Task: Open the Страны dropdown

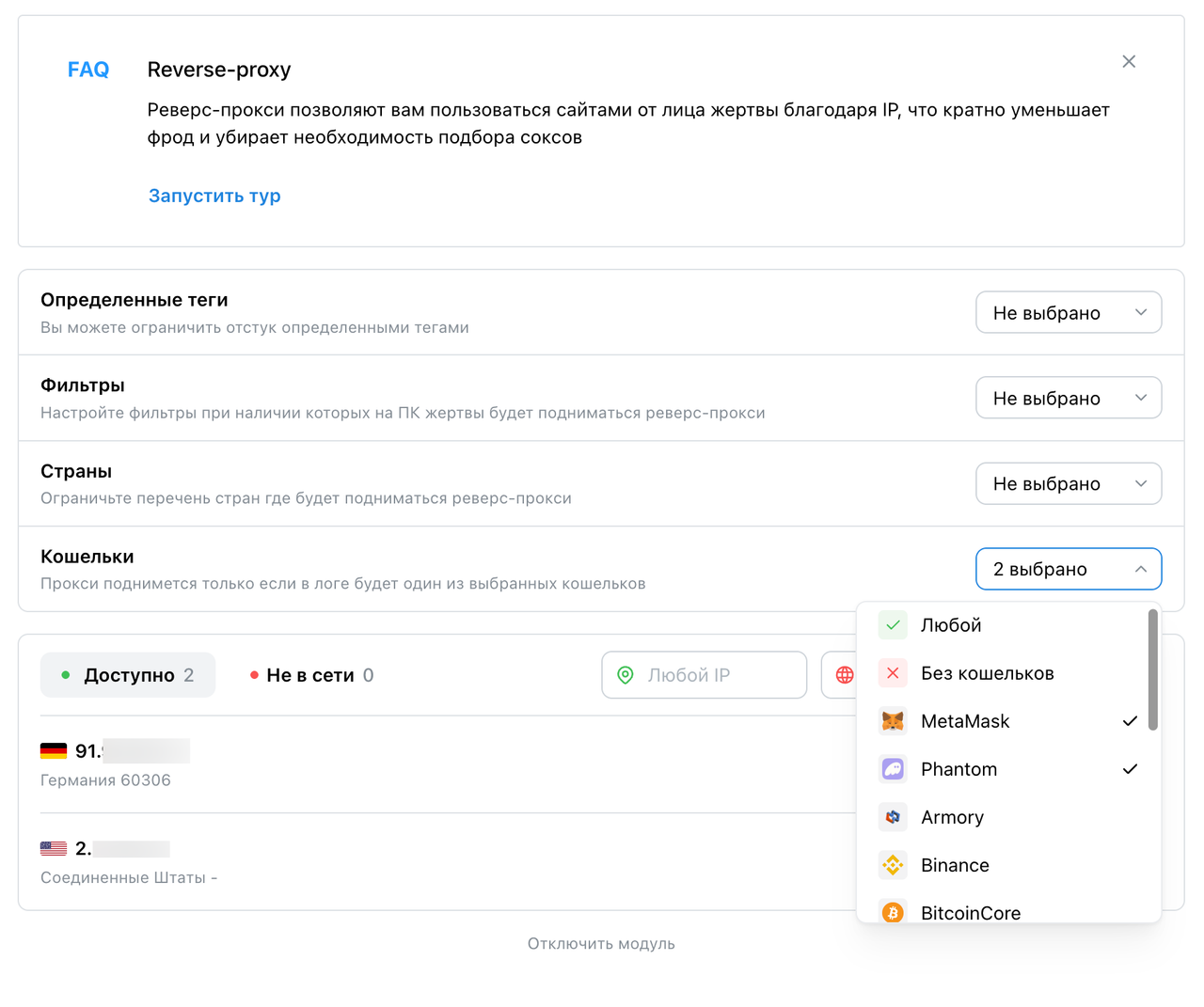Action: pyautogui.click(x=1069, y=484)
